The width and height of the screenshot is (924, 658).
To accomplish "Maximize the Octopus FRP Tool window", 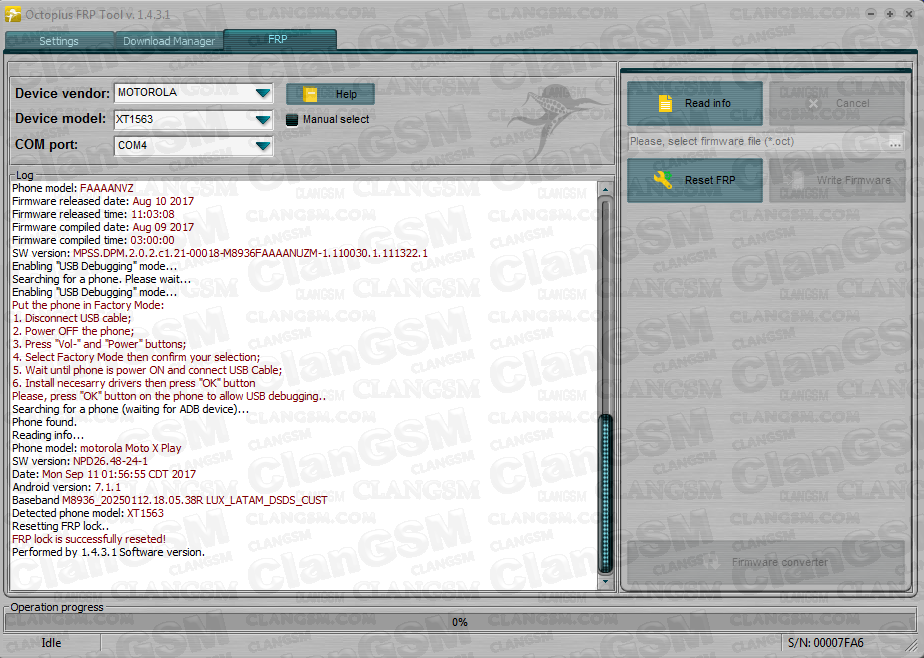I will [890, 13].
